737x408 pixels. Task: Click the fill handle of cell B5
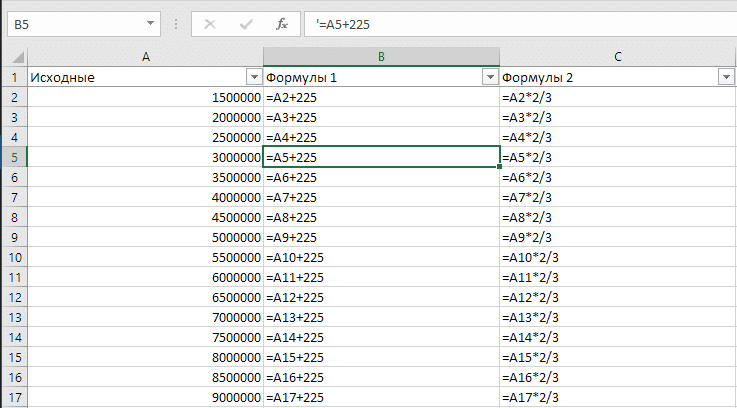click(500, 167)
